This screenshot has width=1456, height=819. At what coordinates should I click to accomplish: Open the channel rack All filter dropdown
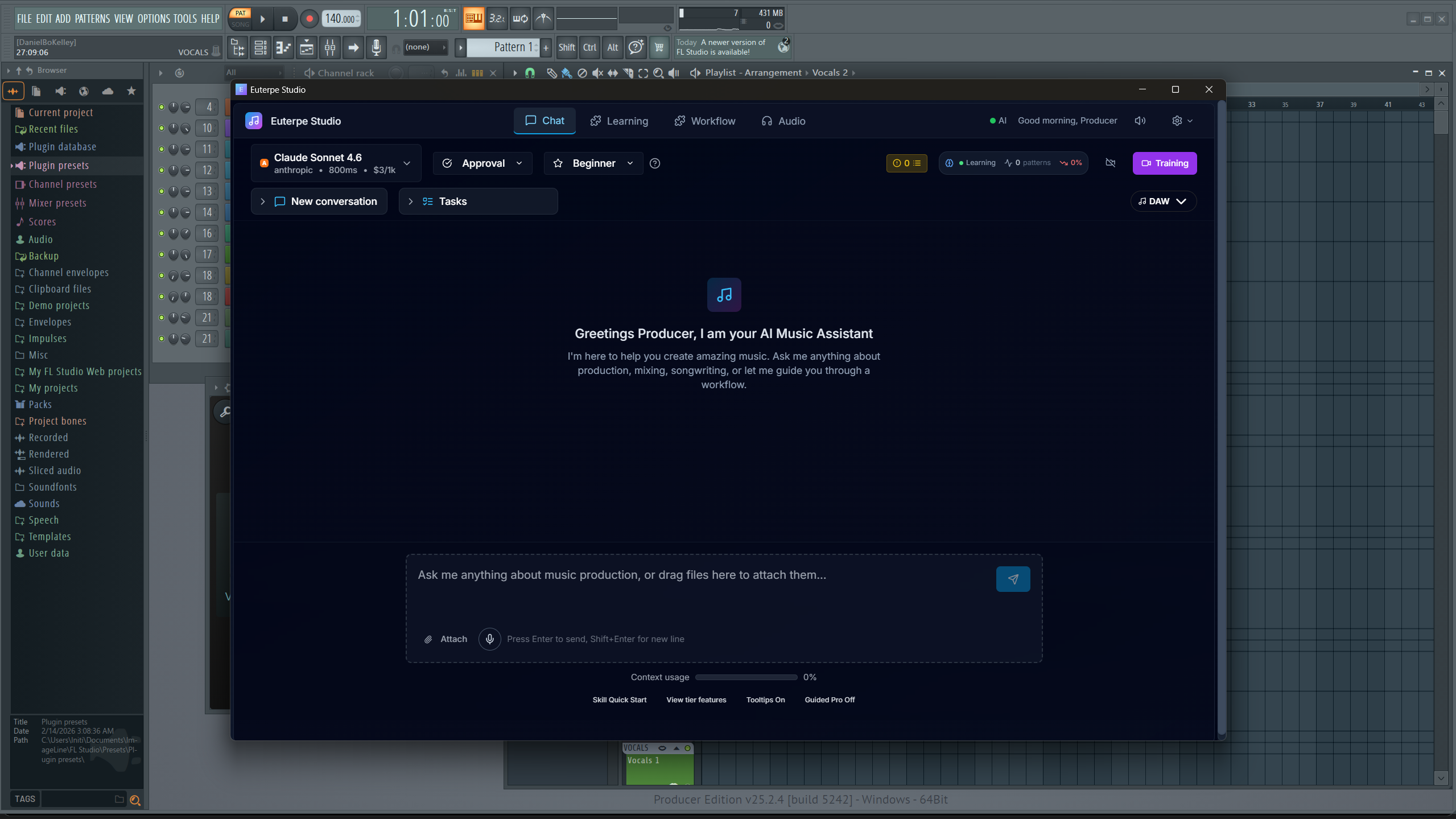click(x=254, y=73)
